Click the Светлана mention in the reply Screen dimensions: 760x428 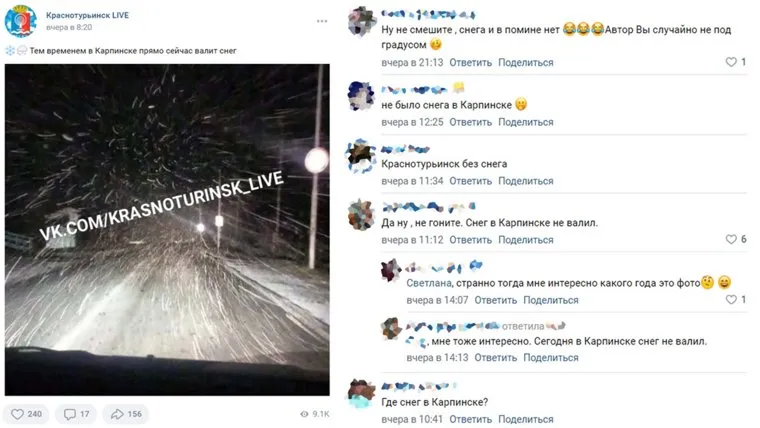pos(428,283)
